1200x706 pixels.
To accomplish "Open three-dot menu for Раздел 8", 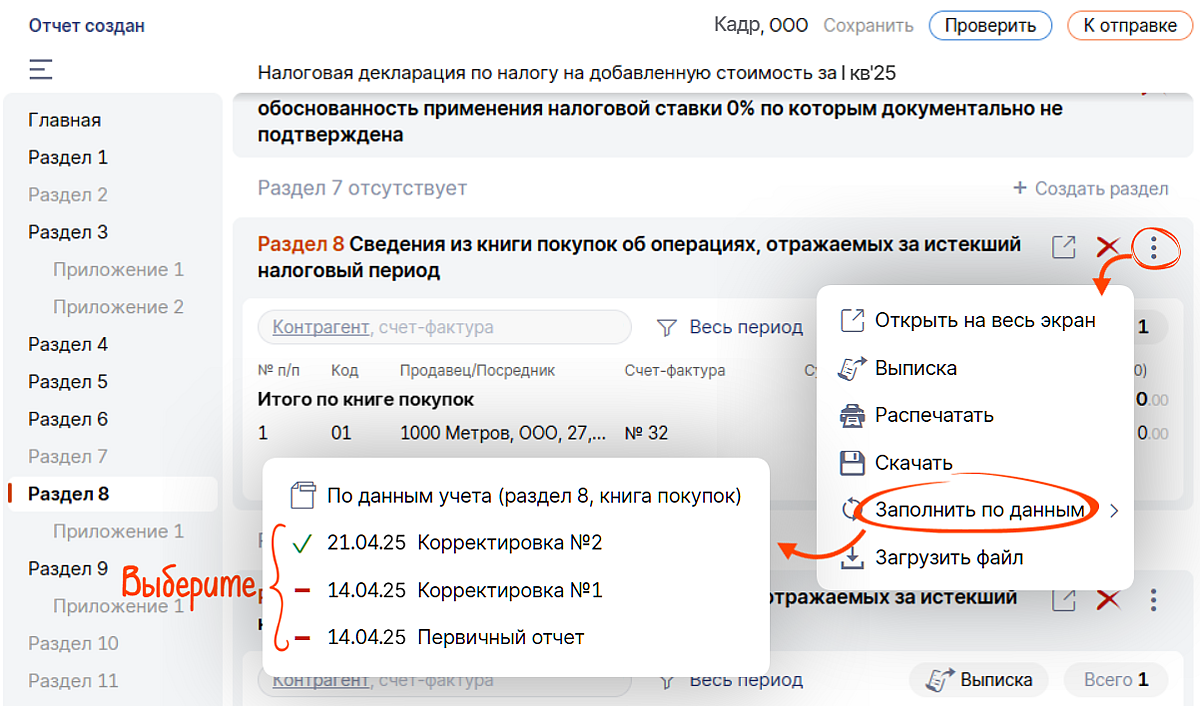I will [x=1153, y=247].
